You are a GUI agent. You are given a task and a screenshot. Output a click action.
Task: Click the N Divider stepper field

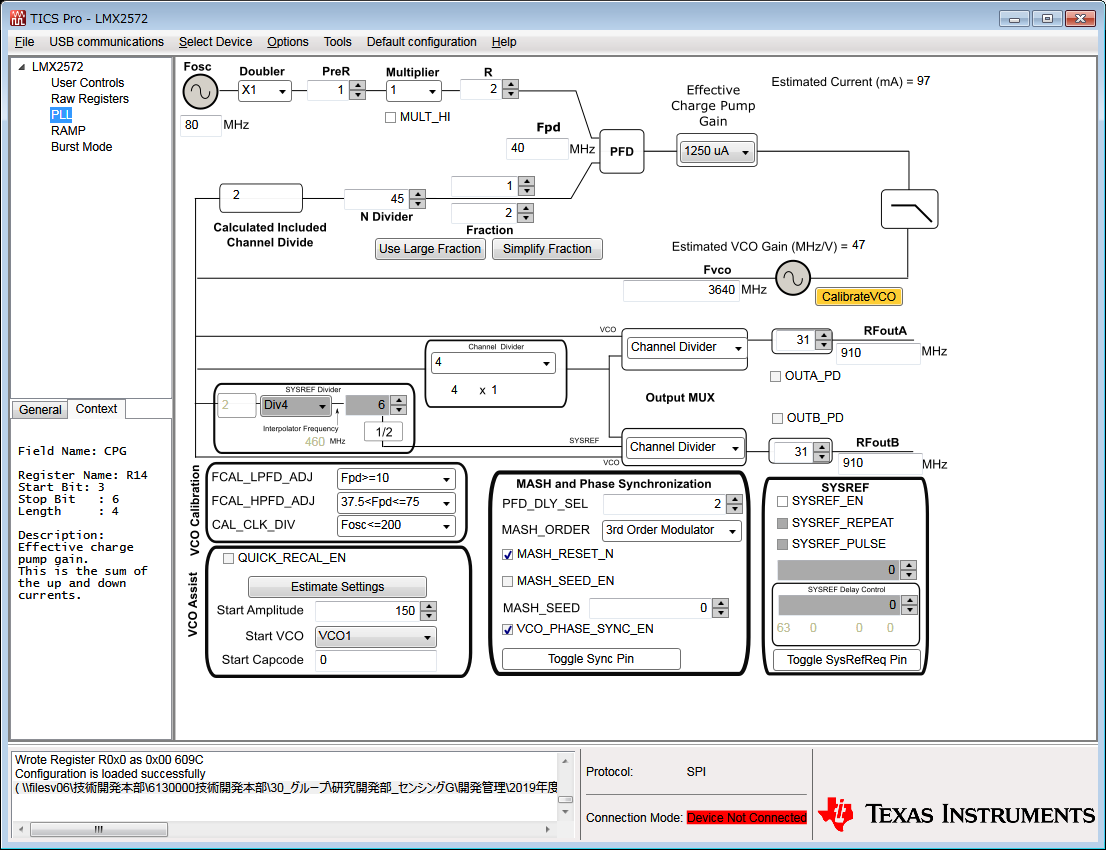(384, 199)
